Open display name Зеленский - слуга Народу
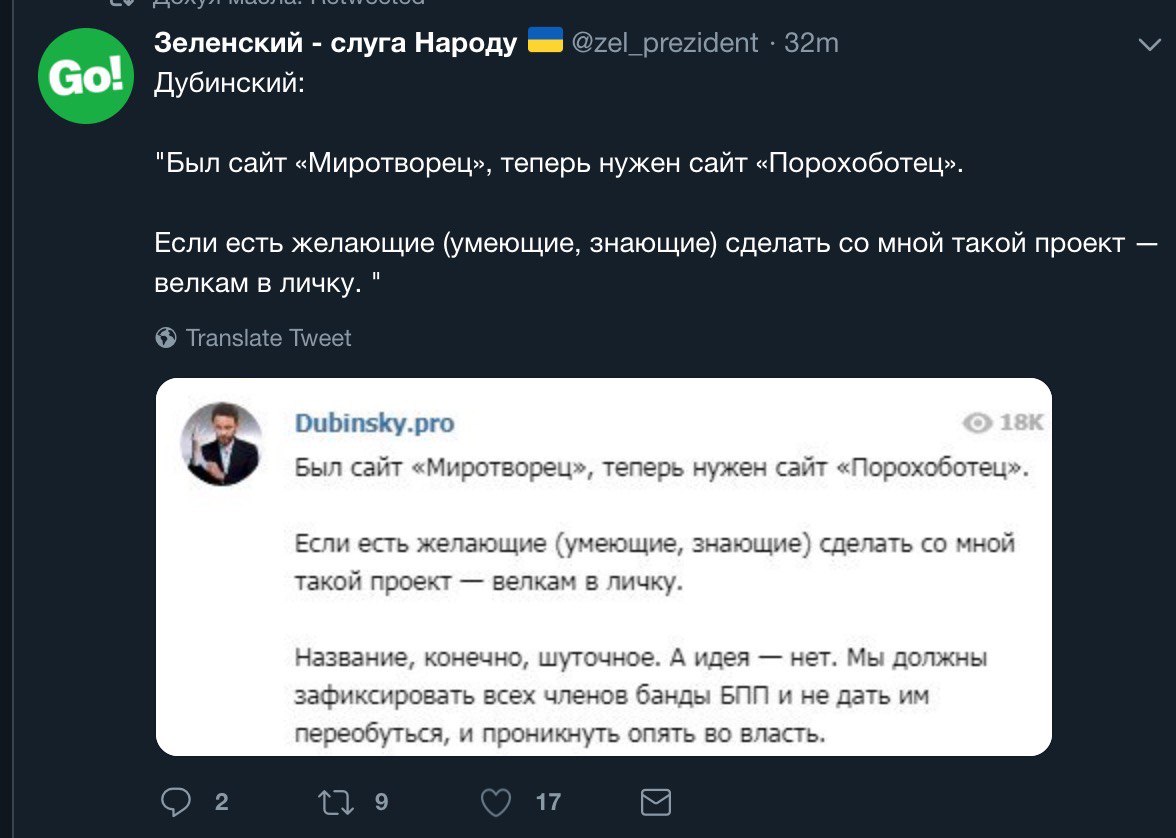1176x838 pixels. click(335, 43)
